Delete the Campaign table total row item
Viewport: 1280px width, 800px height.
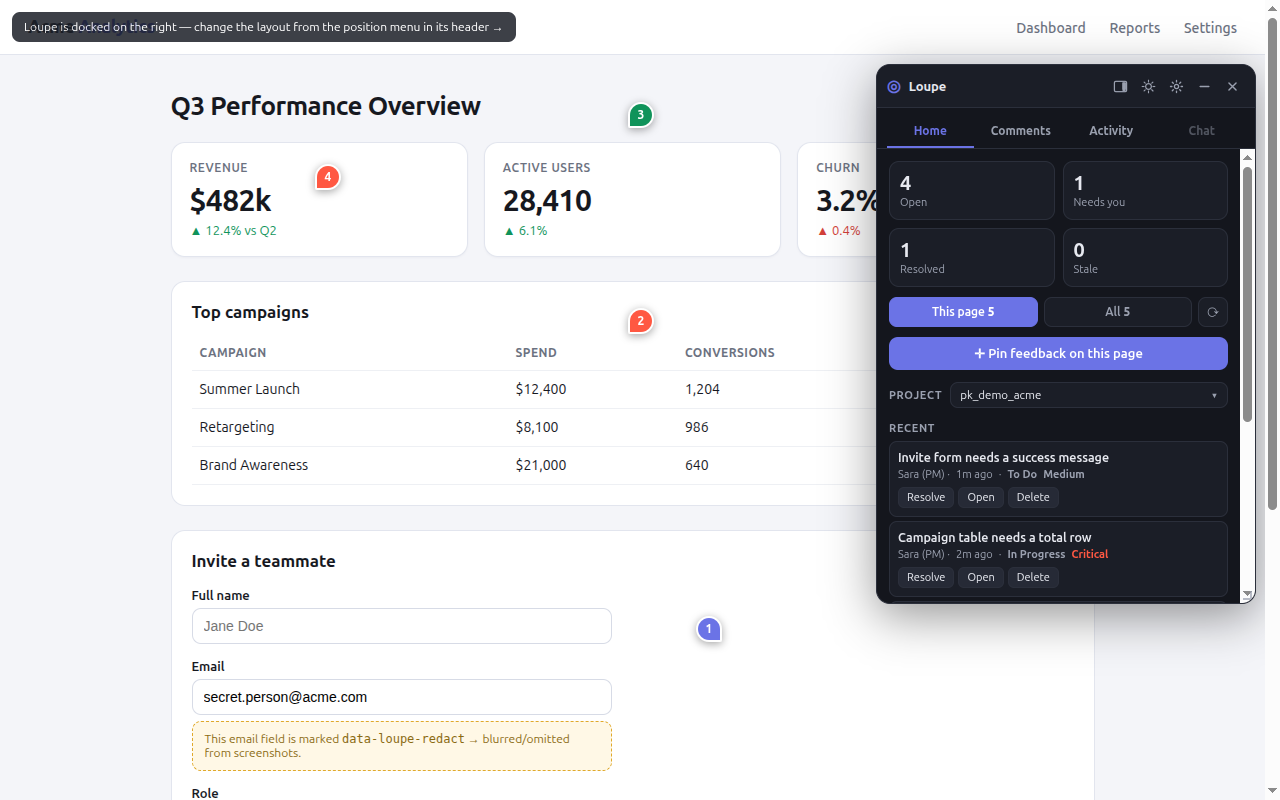tap(1033, 577)
